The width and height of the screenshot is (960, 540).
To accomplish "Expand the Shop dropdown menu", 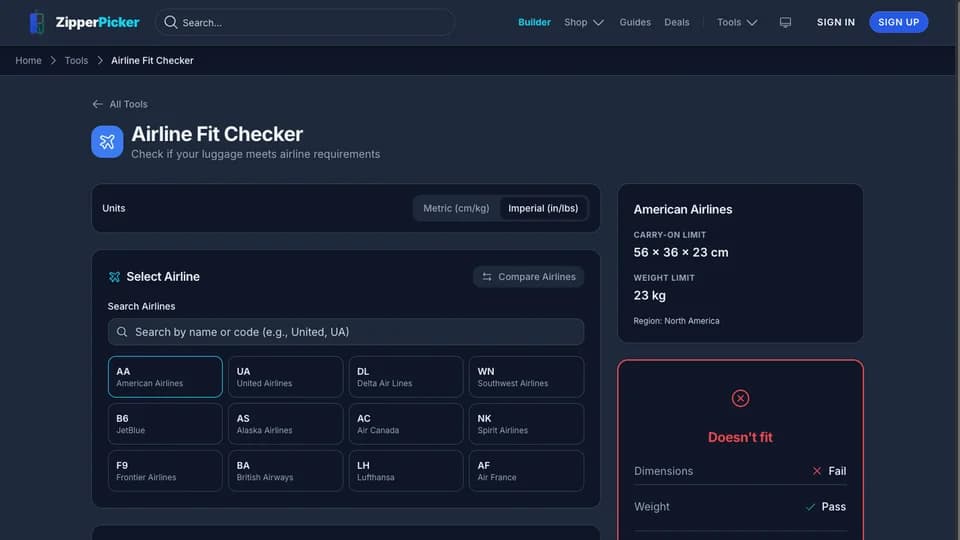I will click(x=583, y=22).
